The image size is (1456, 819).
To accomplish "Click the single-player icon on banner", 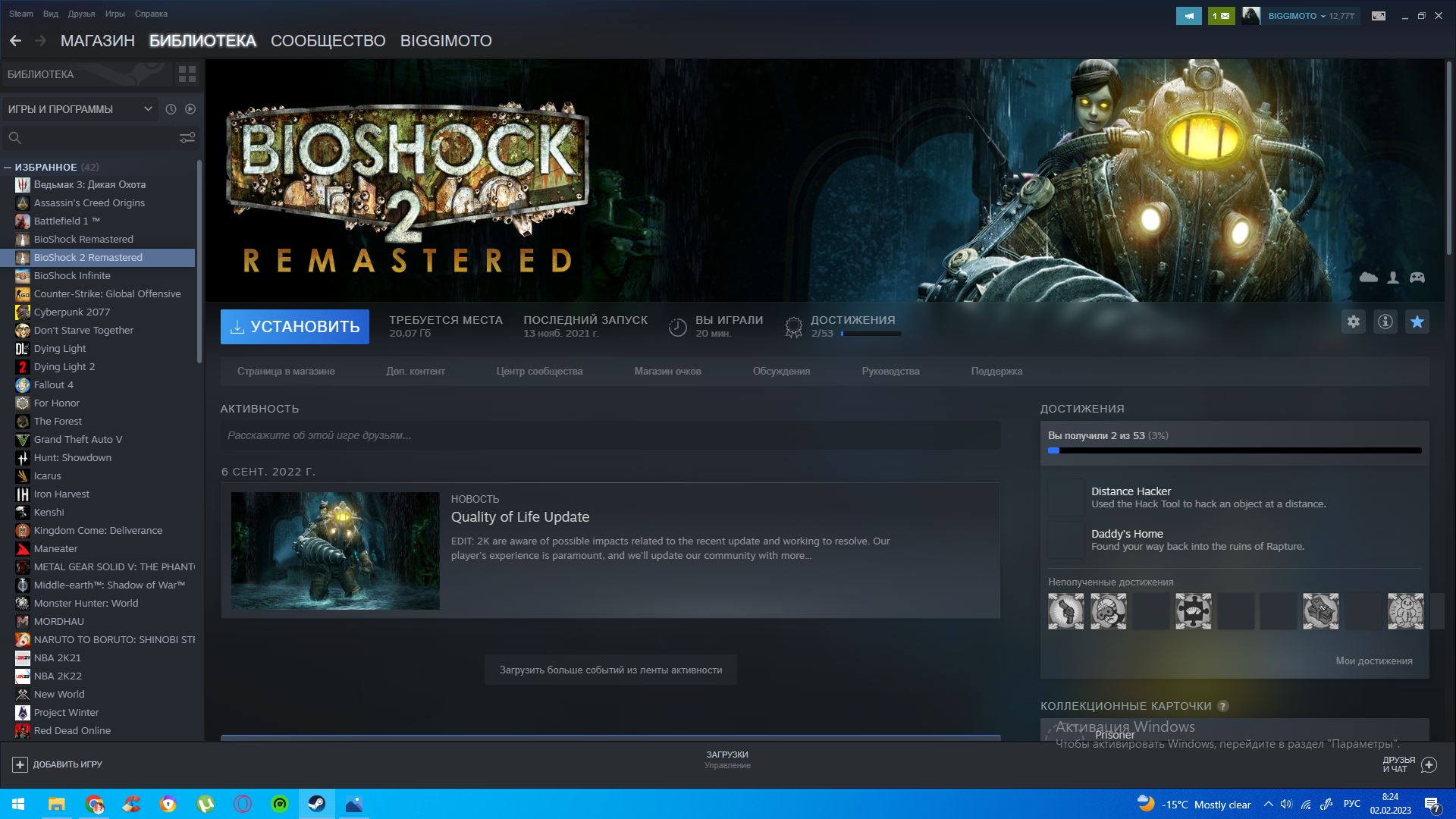I will 1393,278.
